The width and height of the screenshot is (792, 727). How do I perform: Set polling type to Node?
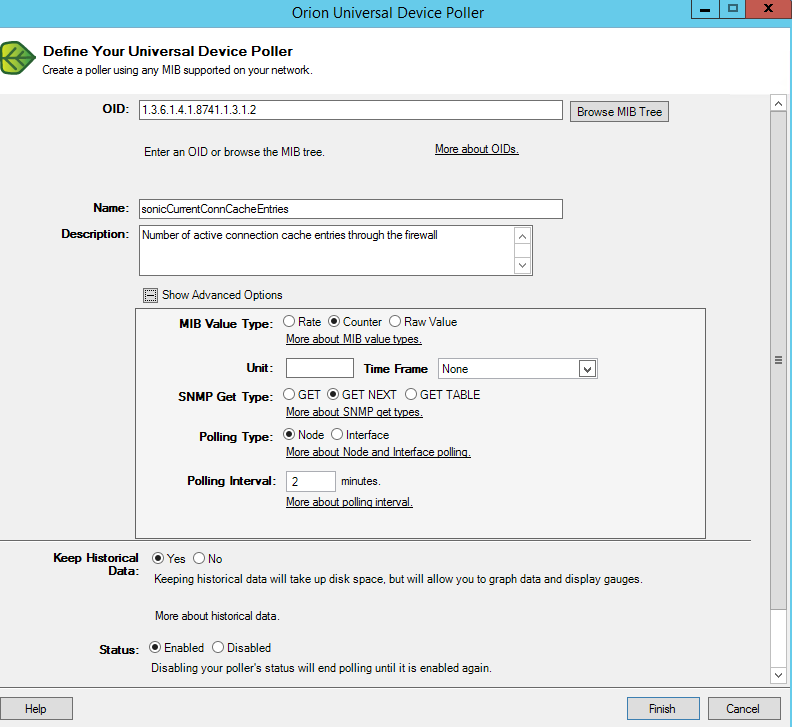click(289, 434)
